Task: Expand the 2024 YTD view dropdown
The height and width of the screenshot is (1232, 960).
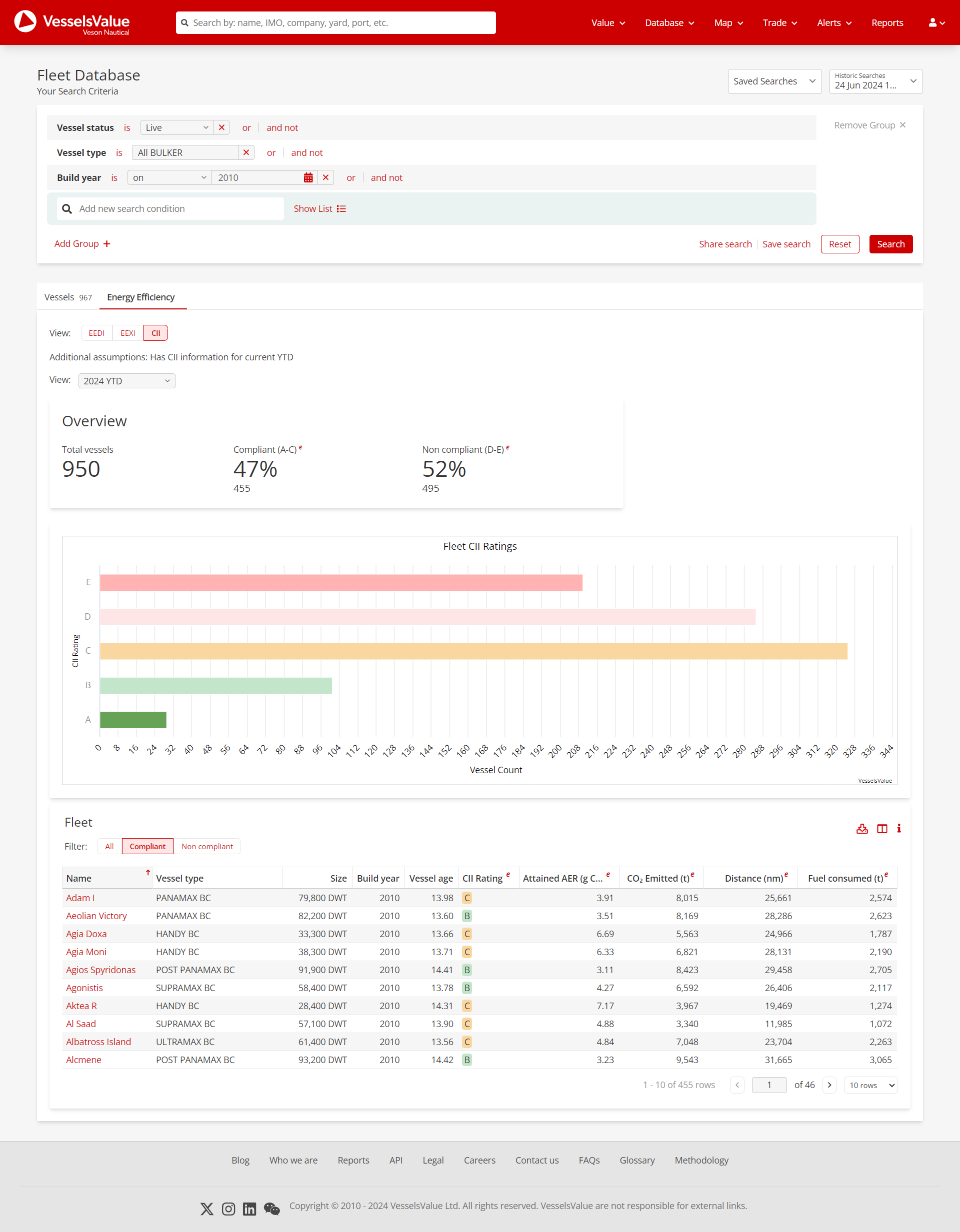Action: point(126,381)
